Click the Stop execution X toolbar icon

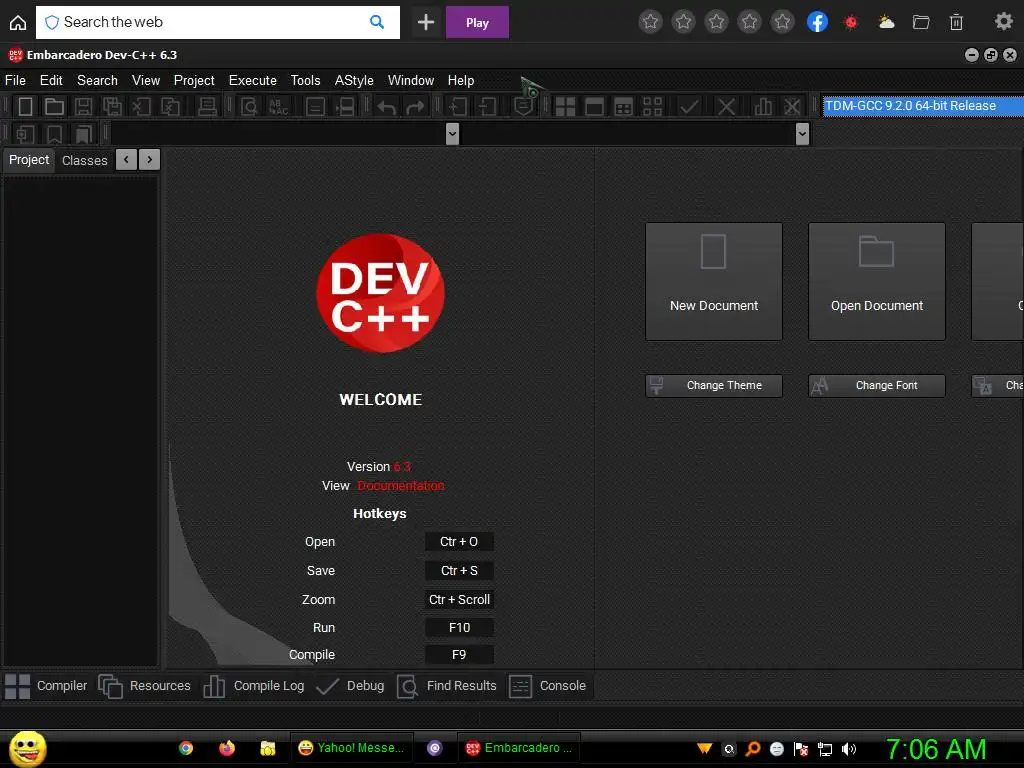point(727,106)
